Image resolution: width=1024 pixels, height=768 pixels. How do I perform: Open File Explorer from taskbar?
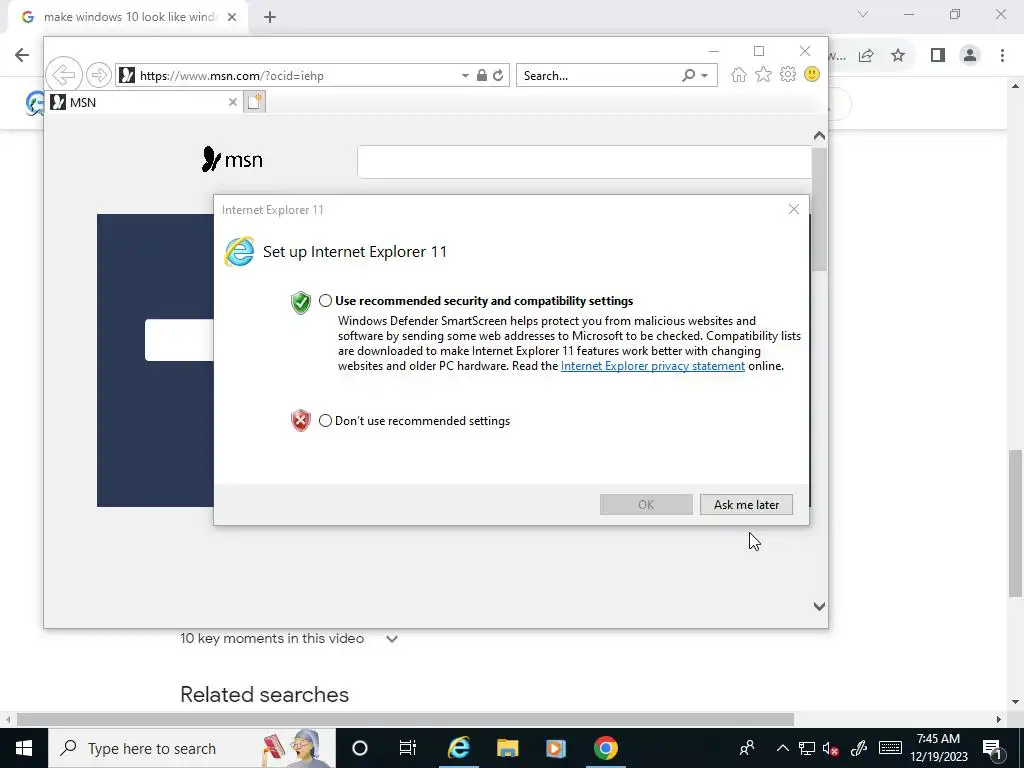point(507,748)
